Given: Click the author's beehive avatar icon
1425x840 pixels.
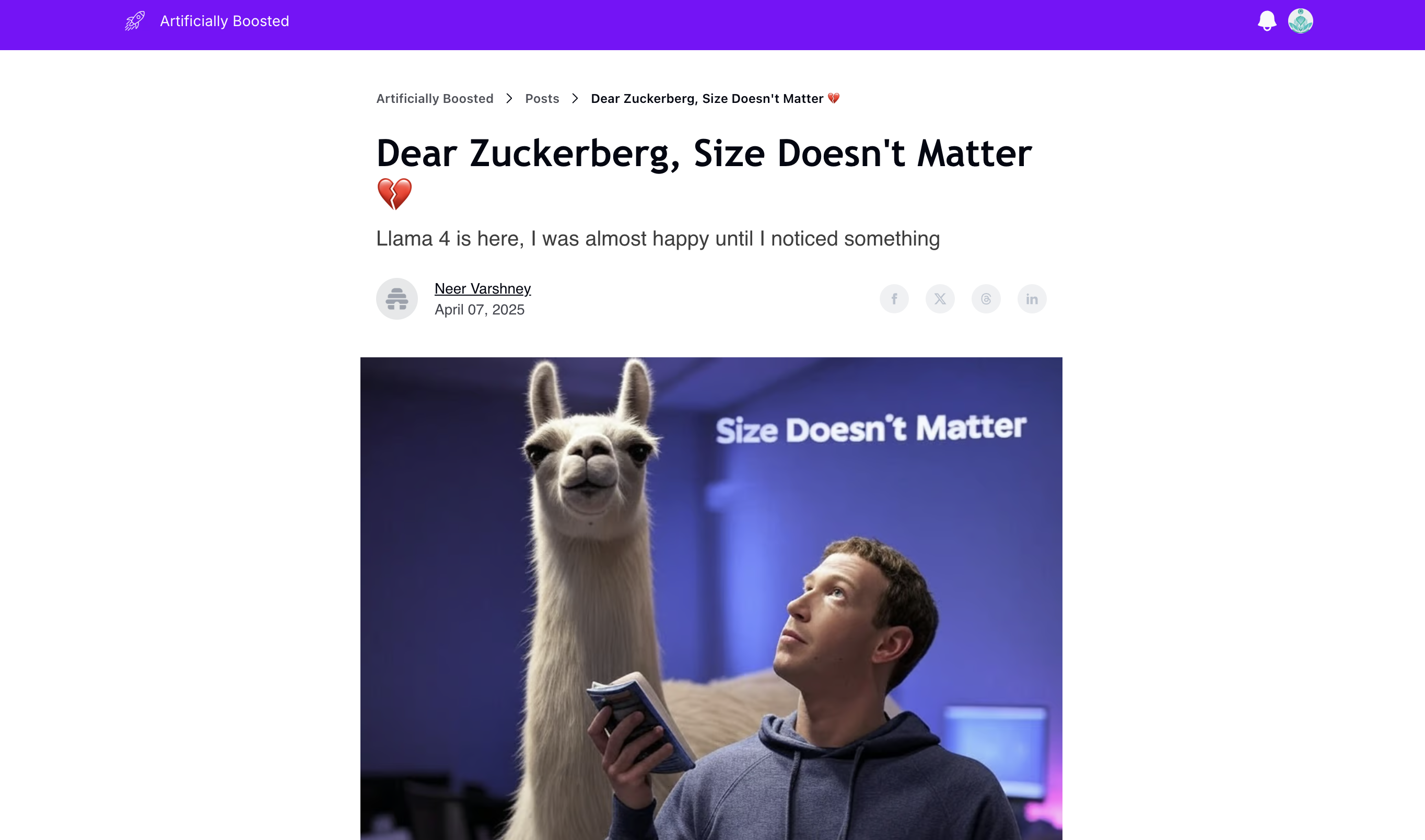Looking at the screenshot, I should coord(396,299).
